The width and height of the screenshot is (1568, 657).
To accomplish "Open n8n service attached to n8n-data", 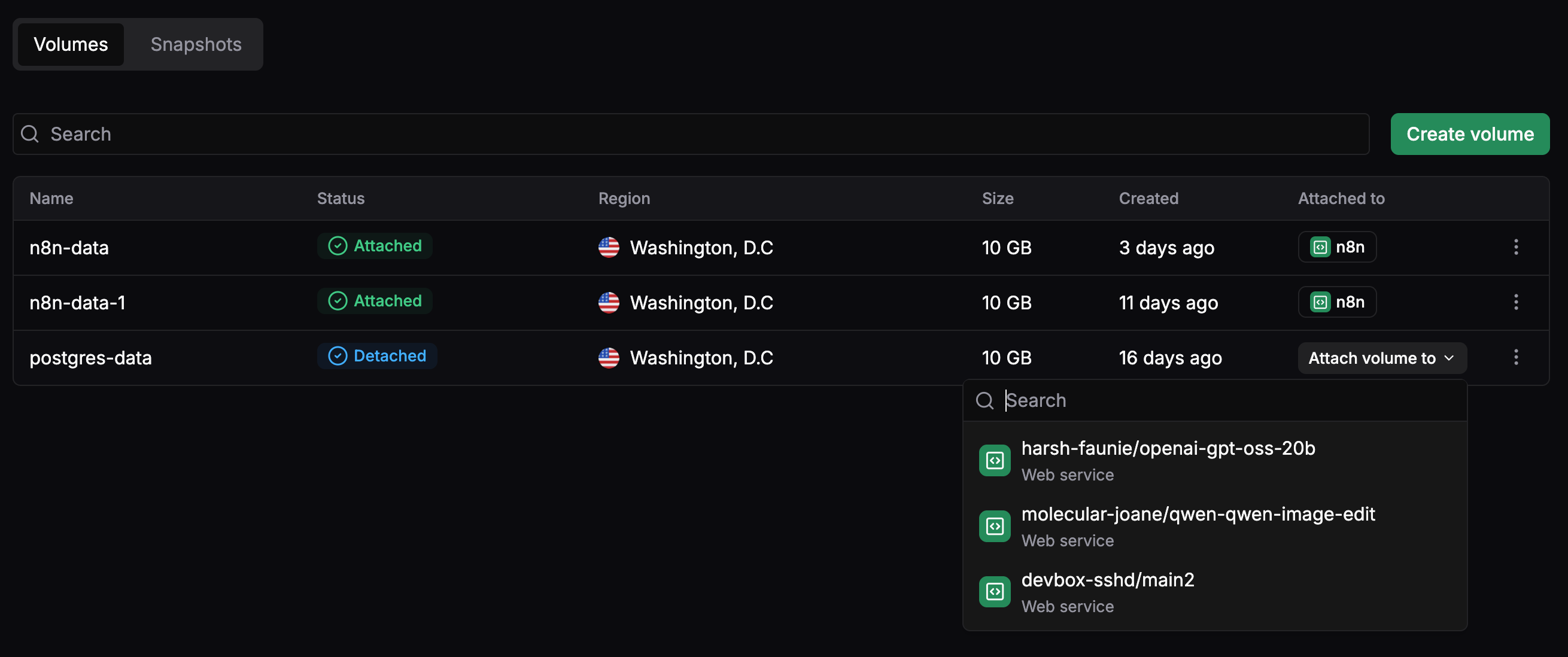I will [1337, 247].
